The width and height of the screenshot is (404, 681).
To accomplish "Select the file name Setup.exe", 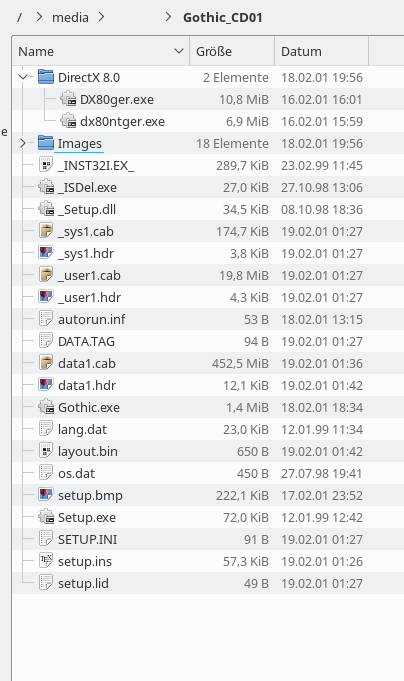I will (x=87, y=518).
